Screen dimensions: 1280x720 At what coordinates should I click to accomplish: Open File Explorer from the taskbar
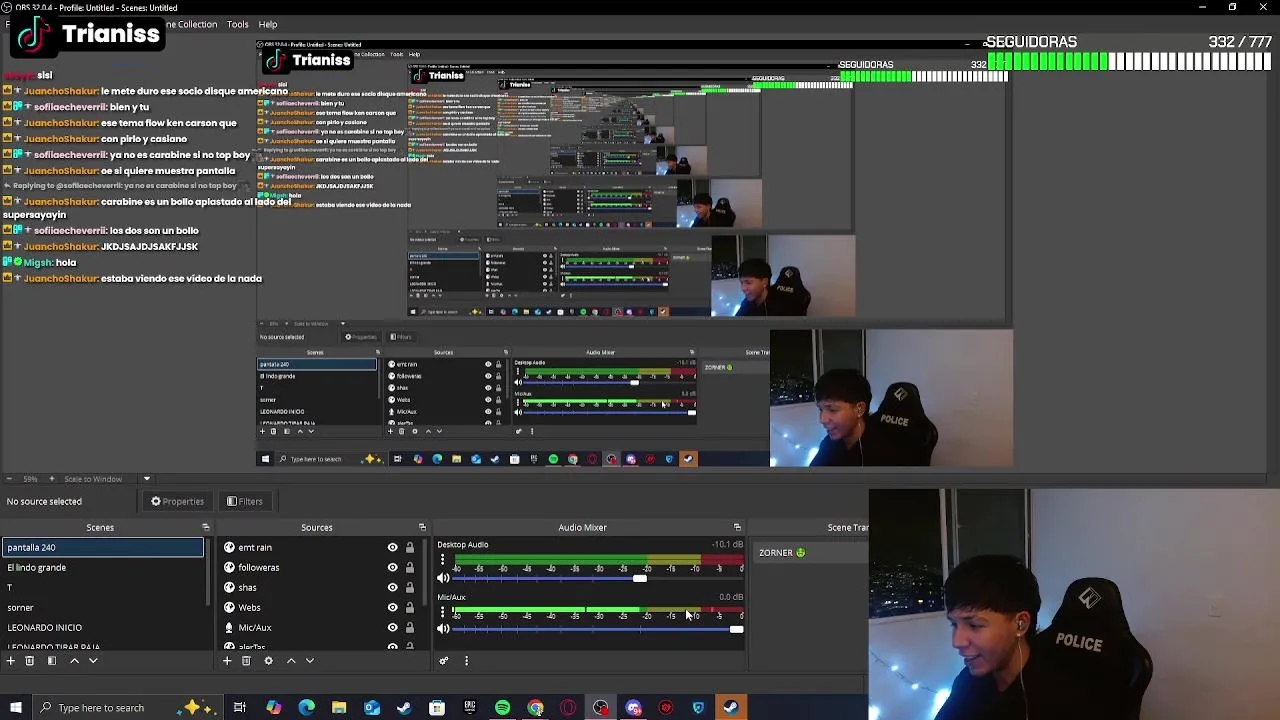[339, 708]
